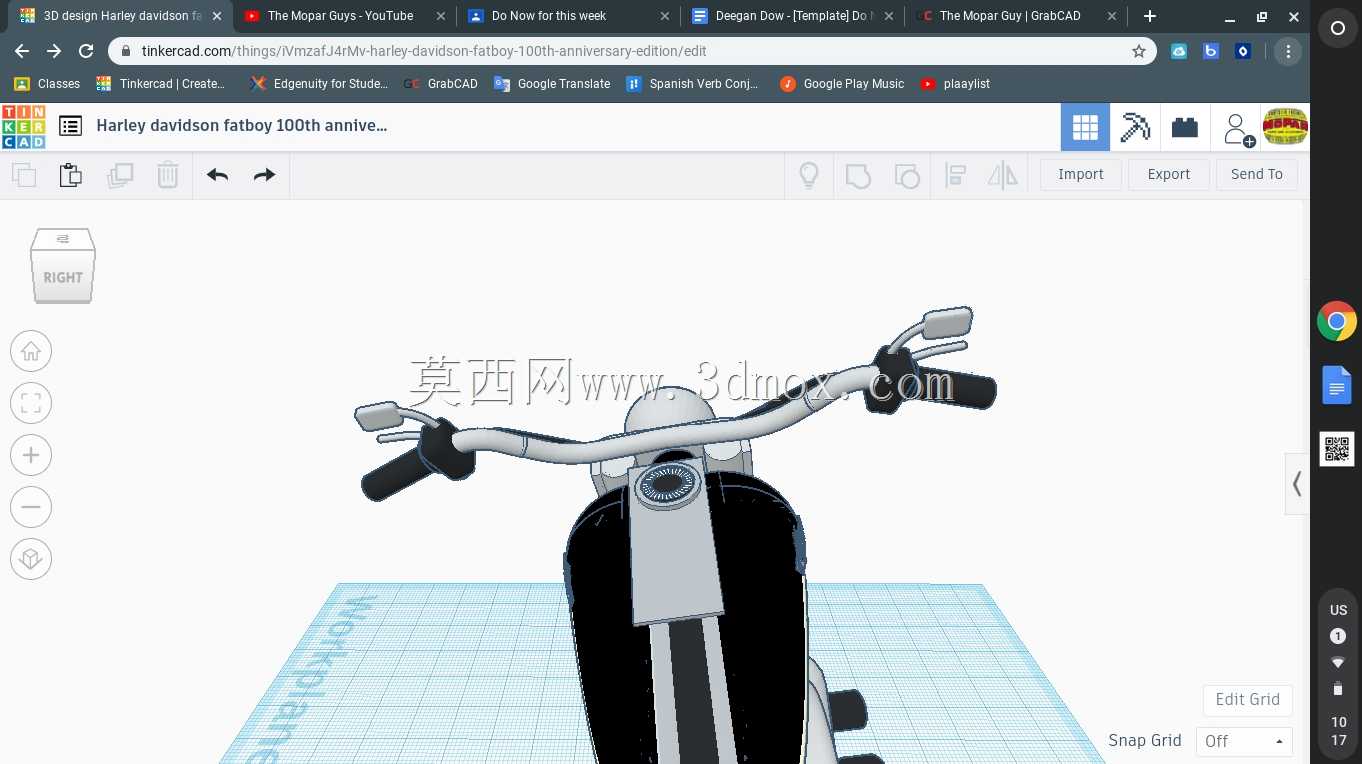Viewport: 1362px width, 764px height.
Task: Open the user profile avatar
Action: 1286,127
